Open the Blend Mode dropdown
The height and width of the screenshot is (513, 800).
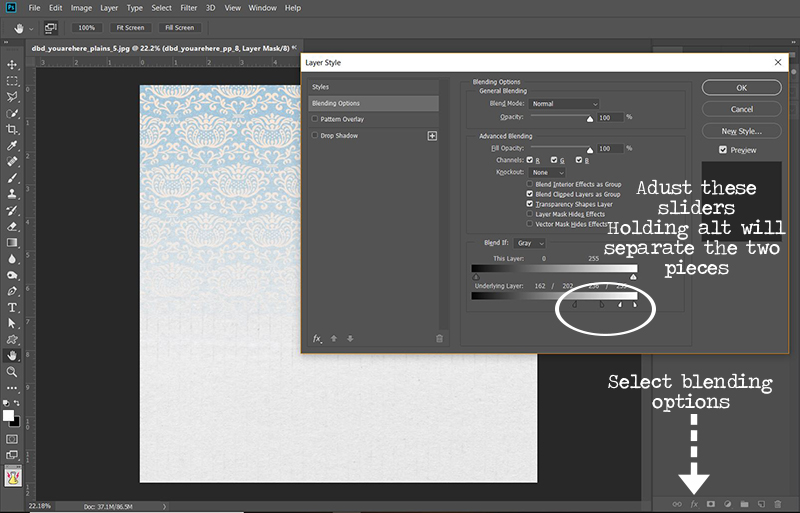pos(564,103)
